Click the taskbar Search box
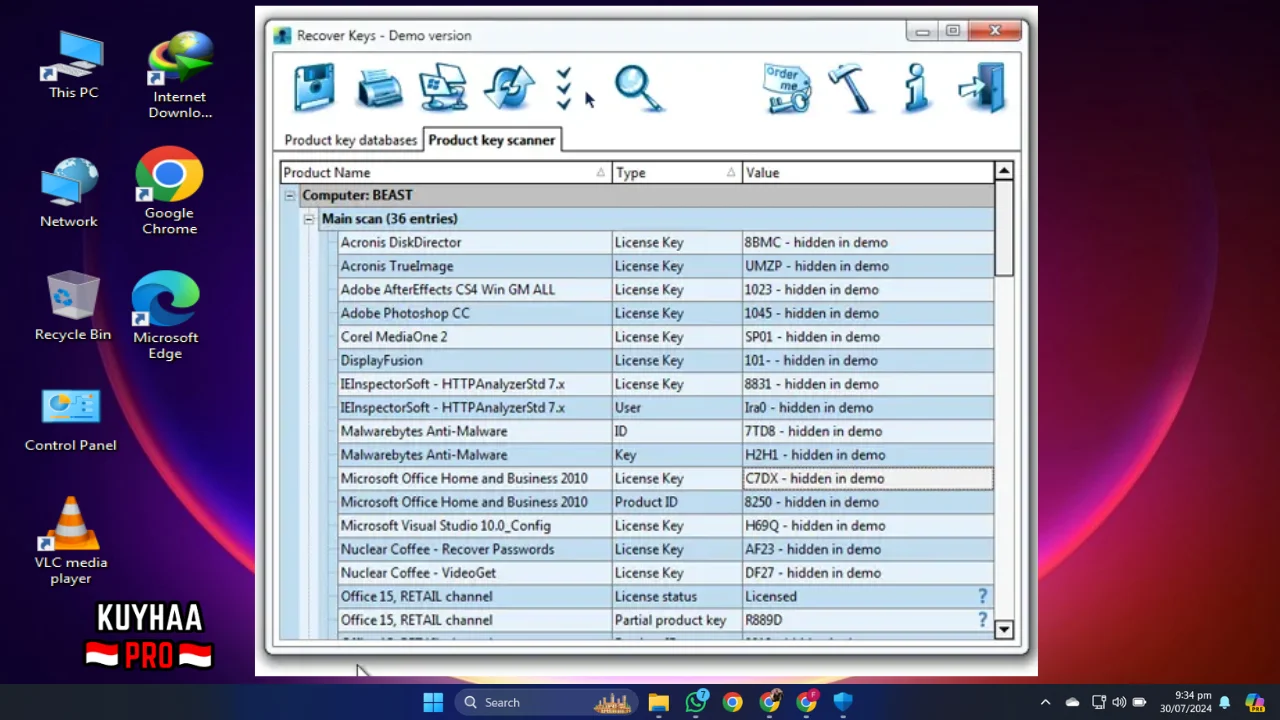Screen dimensions: 1280x720 coord(548,702)
